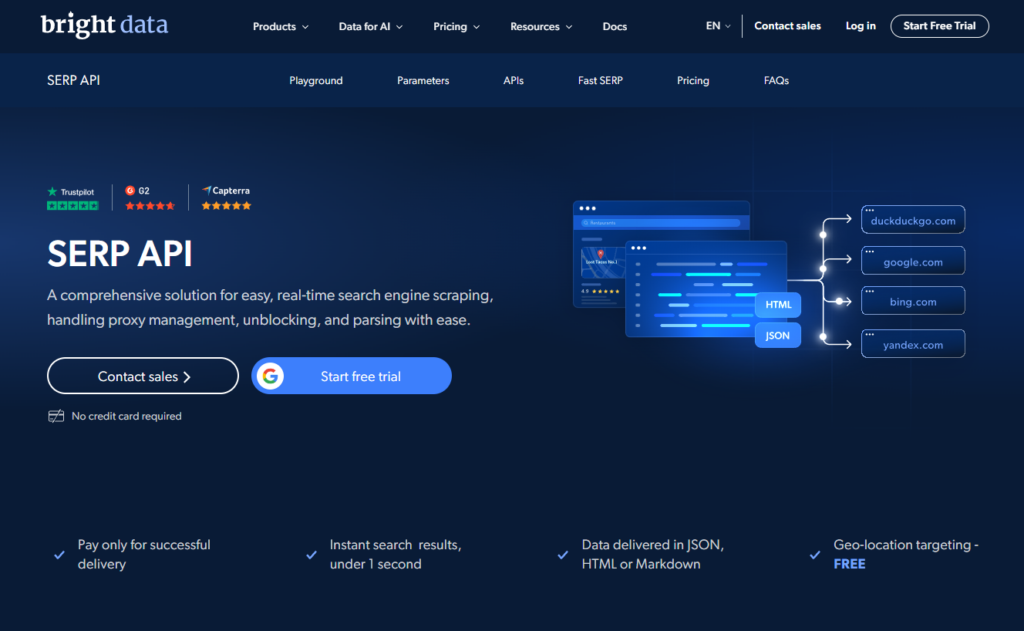Open the Pricing dropdown in top navigation
Image resolution: width=1024 pixels, height=631 pixels.
pos(456,27)
